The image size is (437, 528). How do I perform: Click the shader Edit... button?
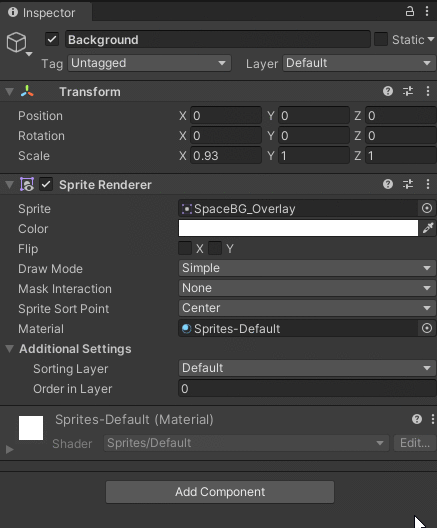414,443
